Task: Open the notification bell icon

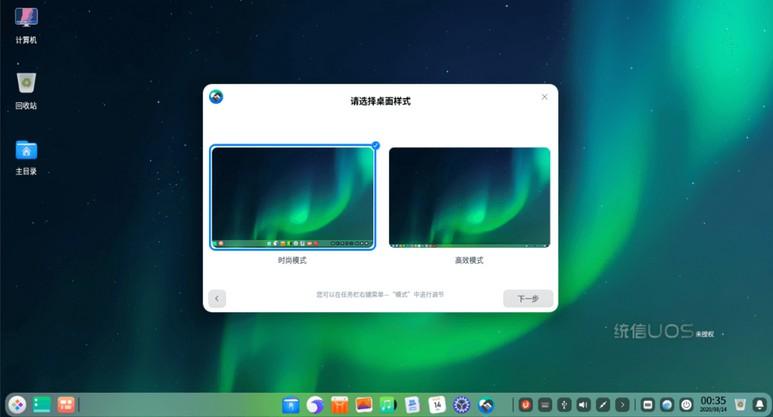Action: [x=760, y=405]
